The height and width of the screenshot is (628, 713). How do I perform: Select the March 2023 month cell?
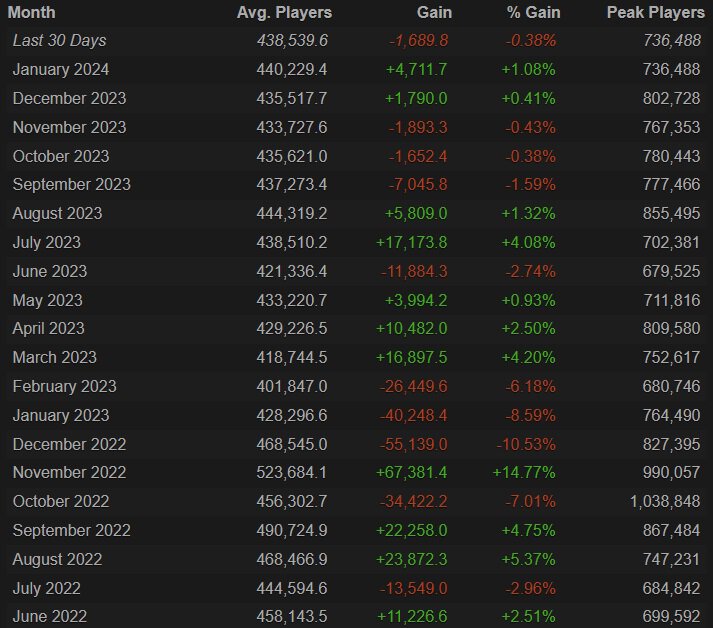click(55, 357)
